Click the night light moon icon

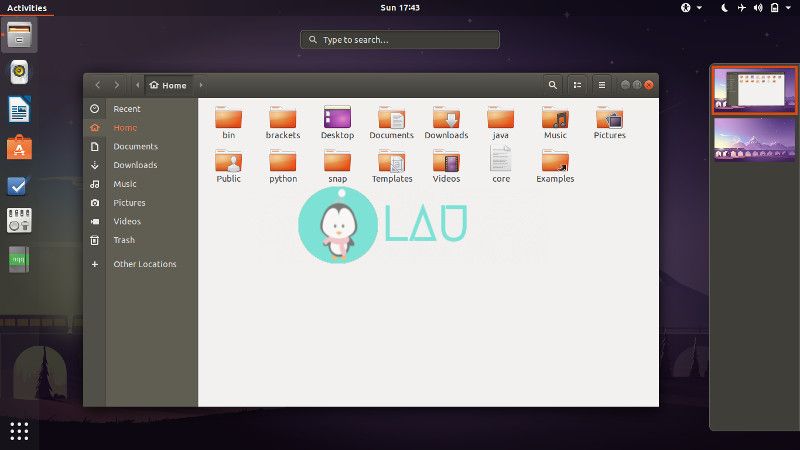pyautogui.click(x=724, y=8)
